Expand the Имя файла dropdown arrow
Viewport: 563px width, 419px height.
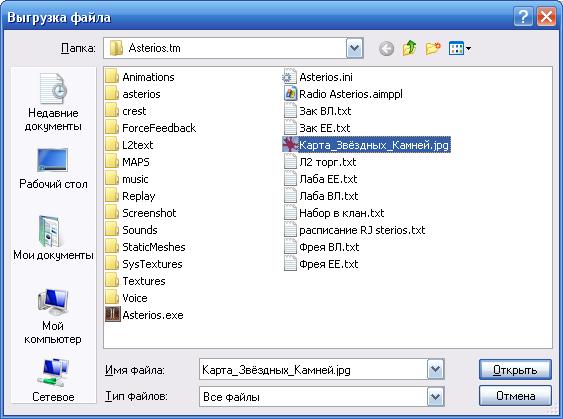pos(436,369)
